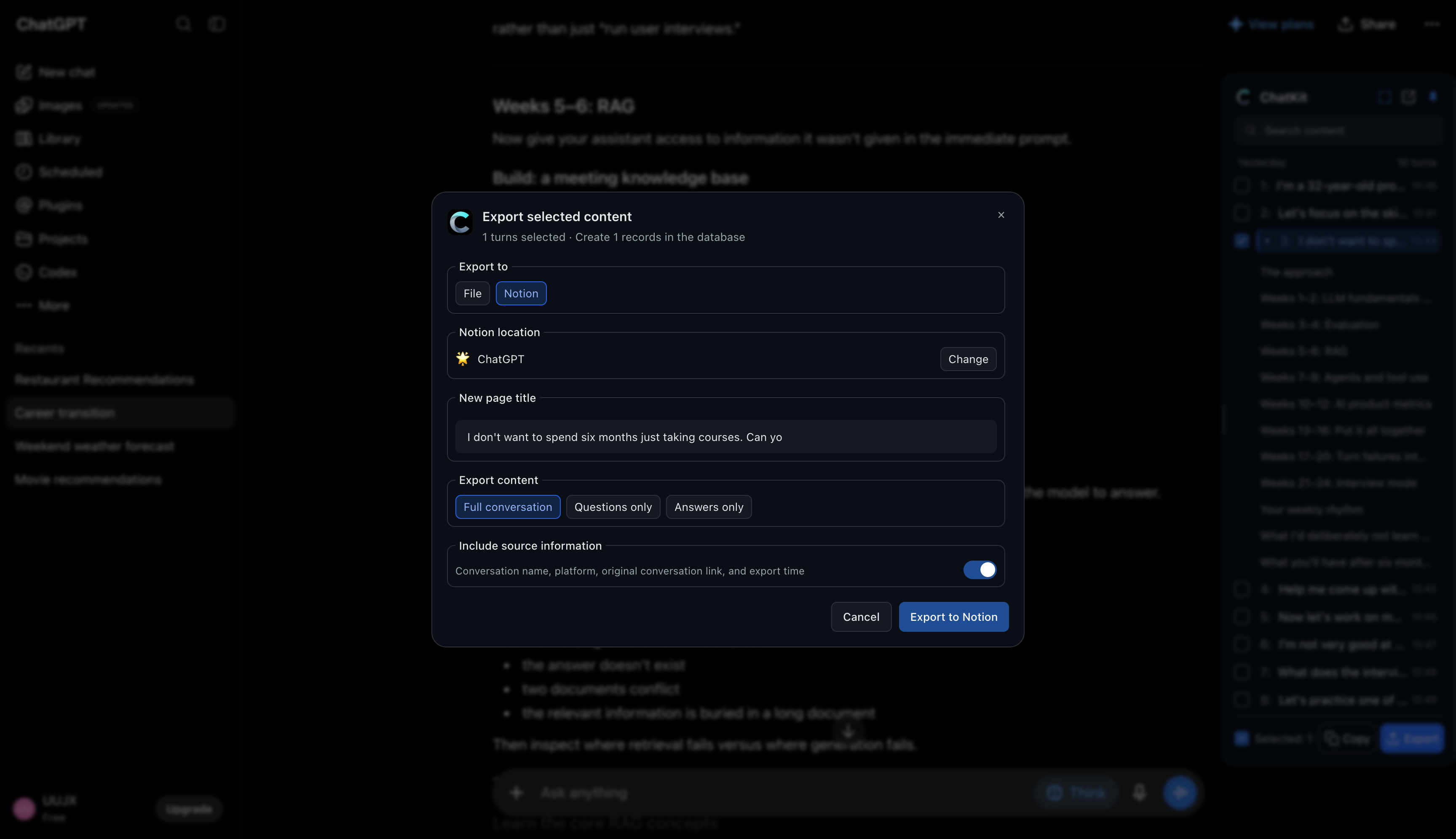This screenshot has height=839, width=1456.
Task: Change the Notion location
Action: 969,359
